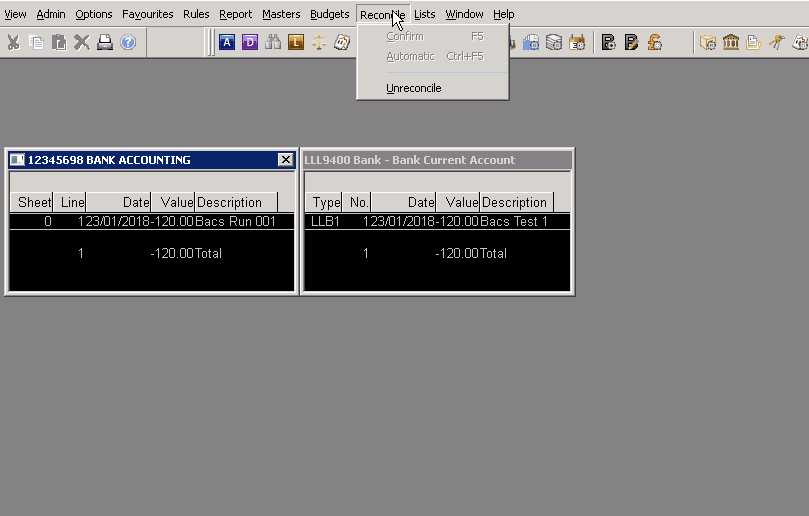Sort by Description column in Bank Accounting
Screen dimensions: 809x516
pos(236,202)
